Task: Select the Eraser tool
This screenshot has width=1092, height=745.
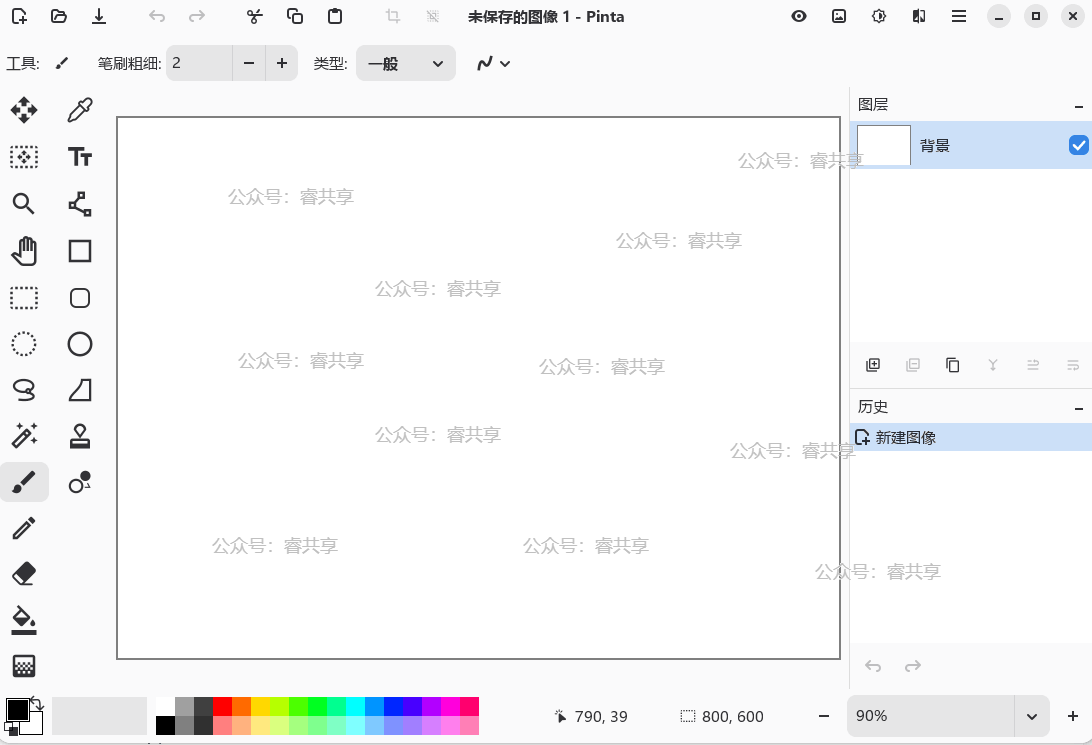Action: coord(24,573)
